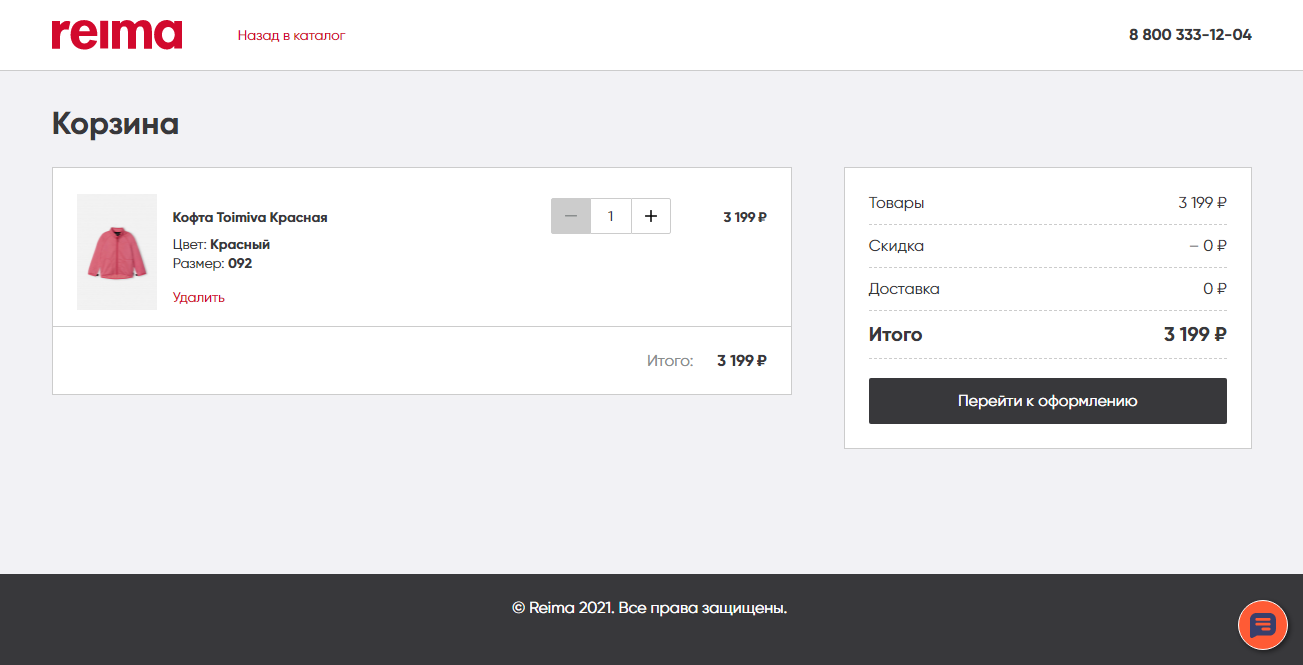Click the Скидка summary row label

pos(896,246)
